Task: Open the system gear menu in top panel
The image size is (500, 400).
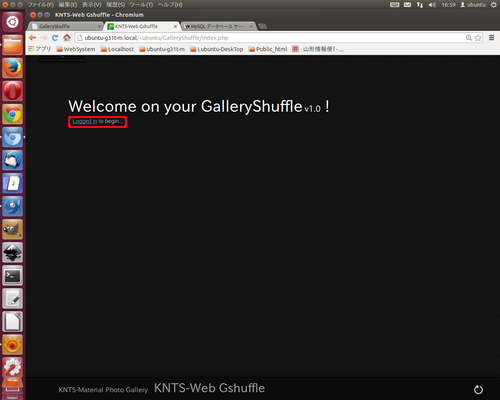Action: point(494,5)
